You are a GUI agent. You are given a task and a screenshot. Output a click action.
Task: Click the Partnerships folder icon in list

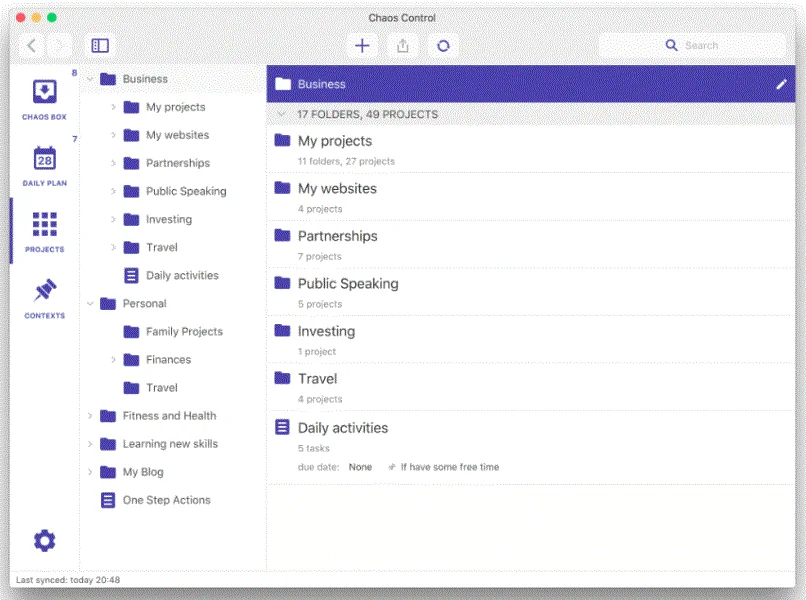[282, 235]
